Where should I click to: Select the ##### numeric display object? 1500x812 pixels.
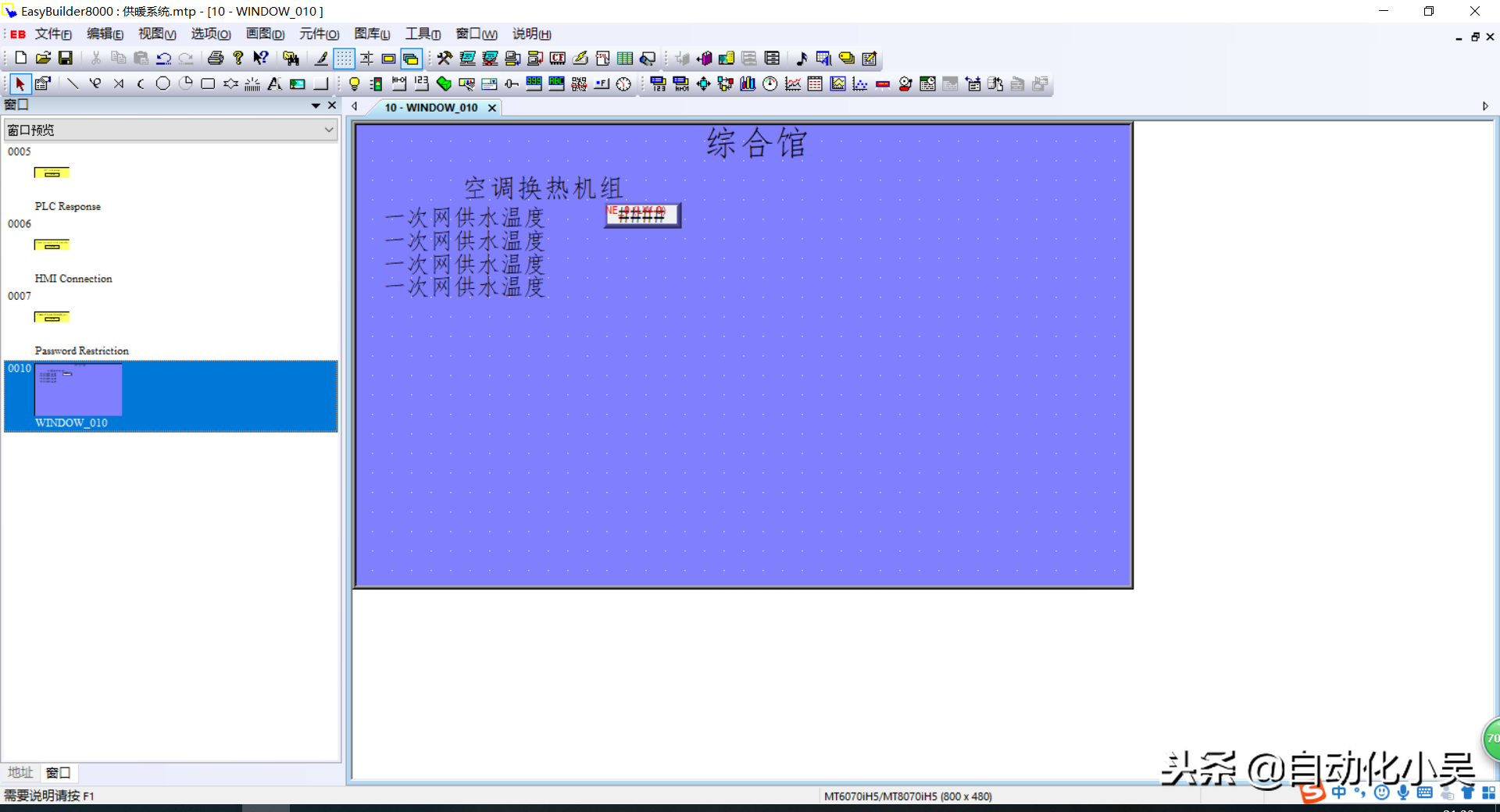click(642, 215)
